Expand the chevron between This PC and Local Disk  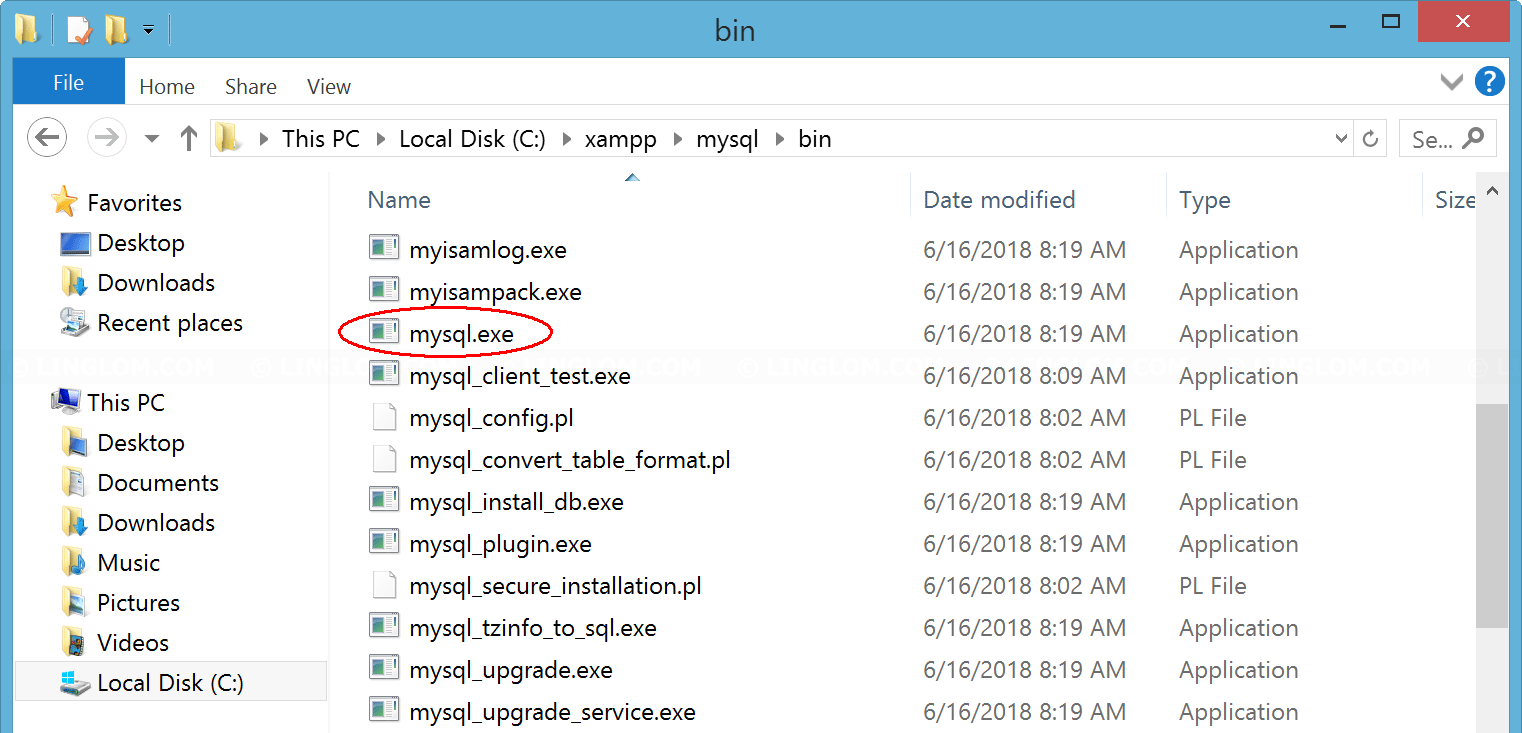click(380, 139)
